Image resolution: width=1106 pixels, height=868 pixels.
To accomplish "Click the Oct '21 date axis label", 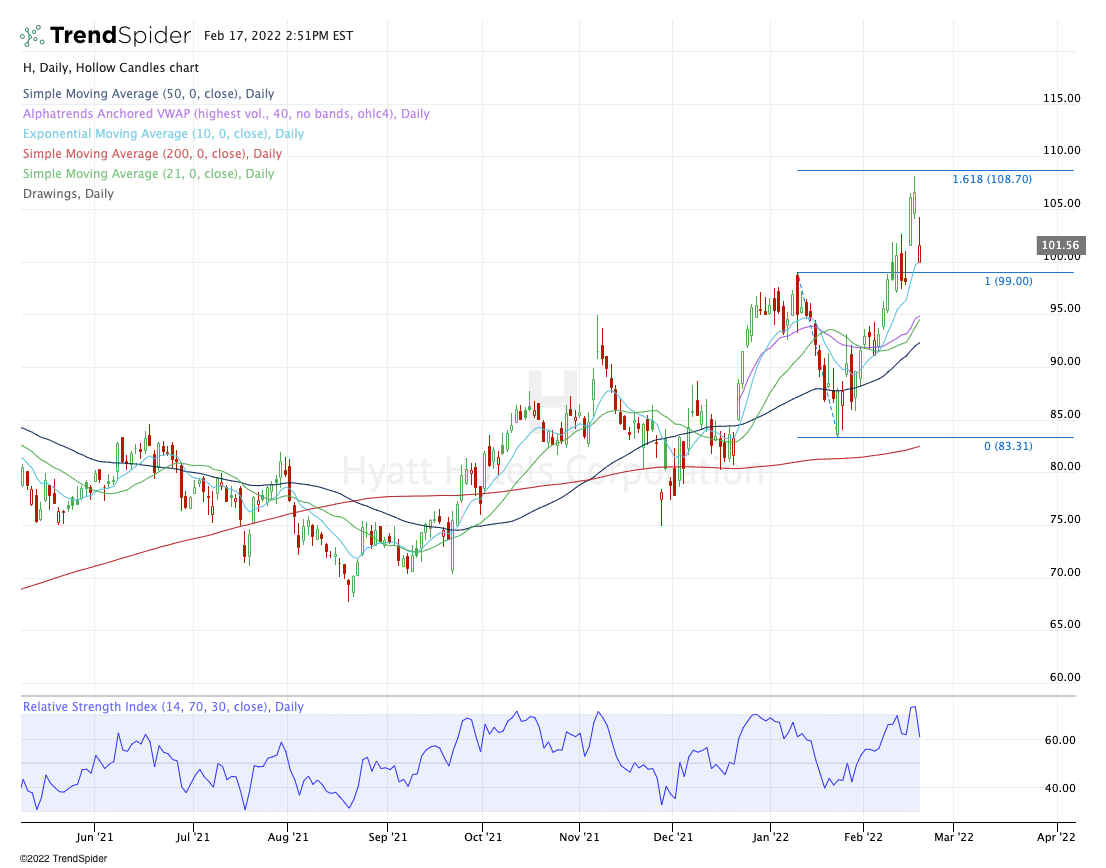I will click(x=482, y=836).
